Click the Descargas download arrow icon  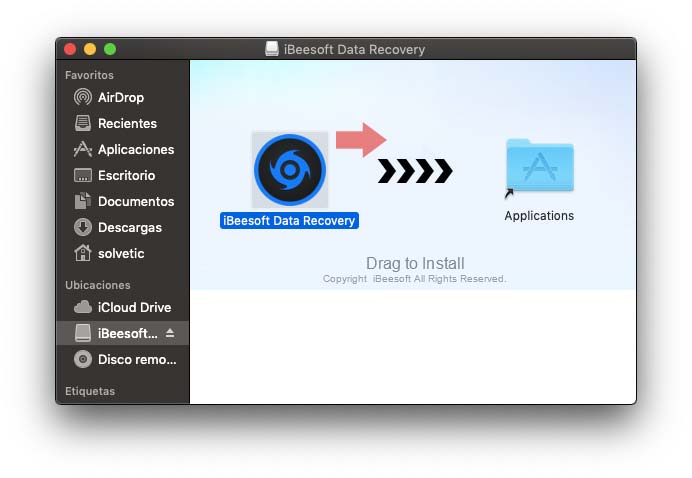(83, 227)
